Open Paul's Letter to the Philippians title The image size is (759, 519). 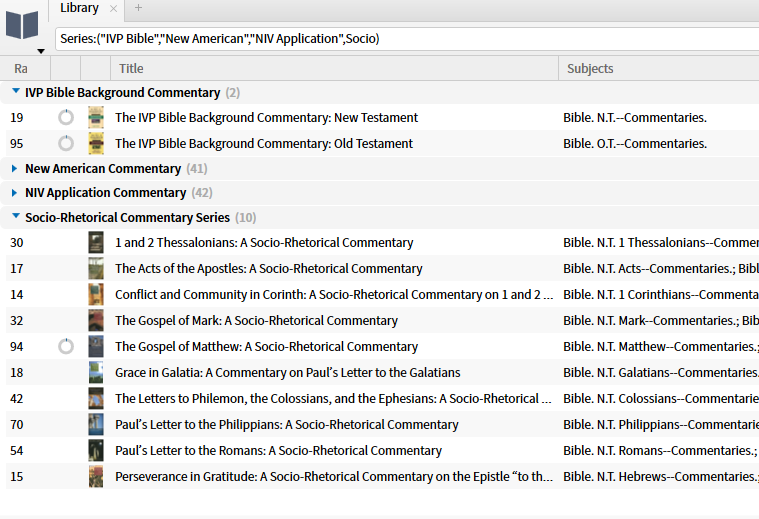point(287,425)
